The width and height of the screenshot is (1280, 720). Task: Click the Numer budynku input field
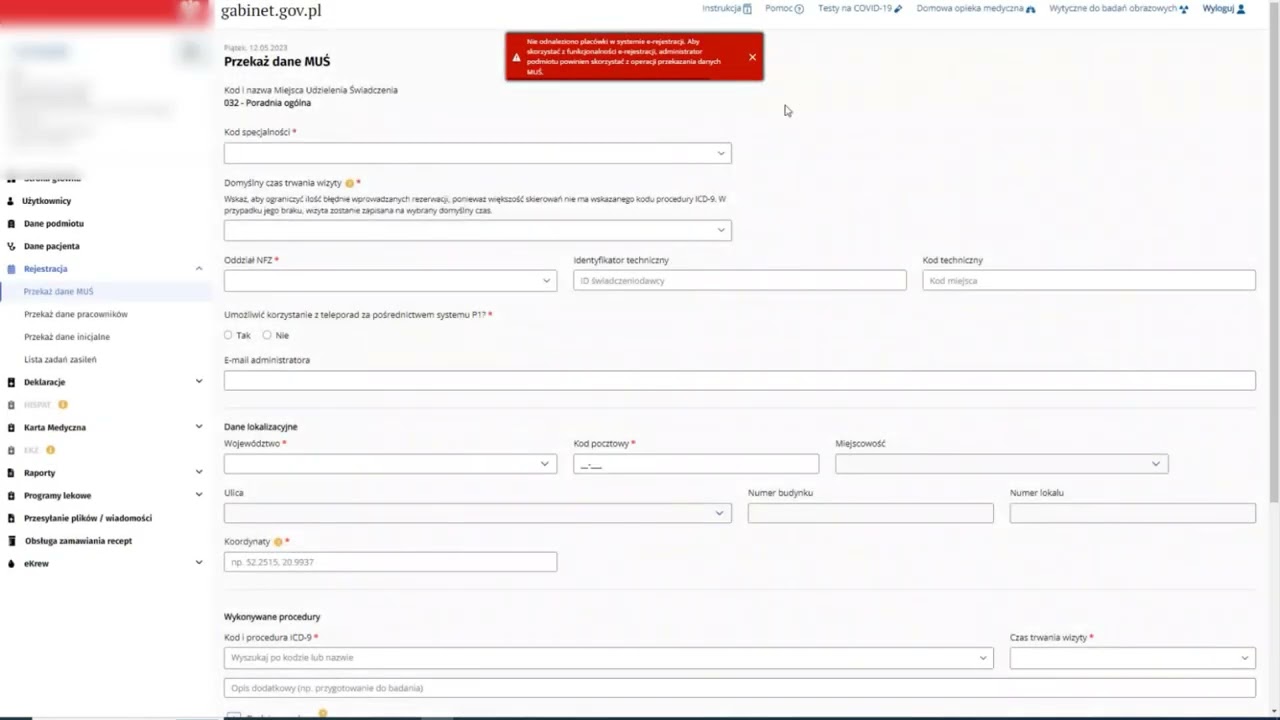(871, 513)
